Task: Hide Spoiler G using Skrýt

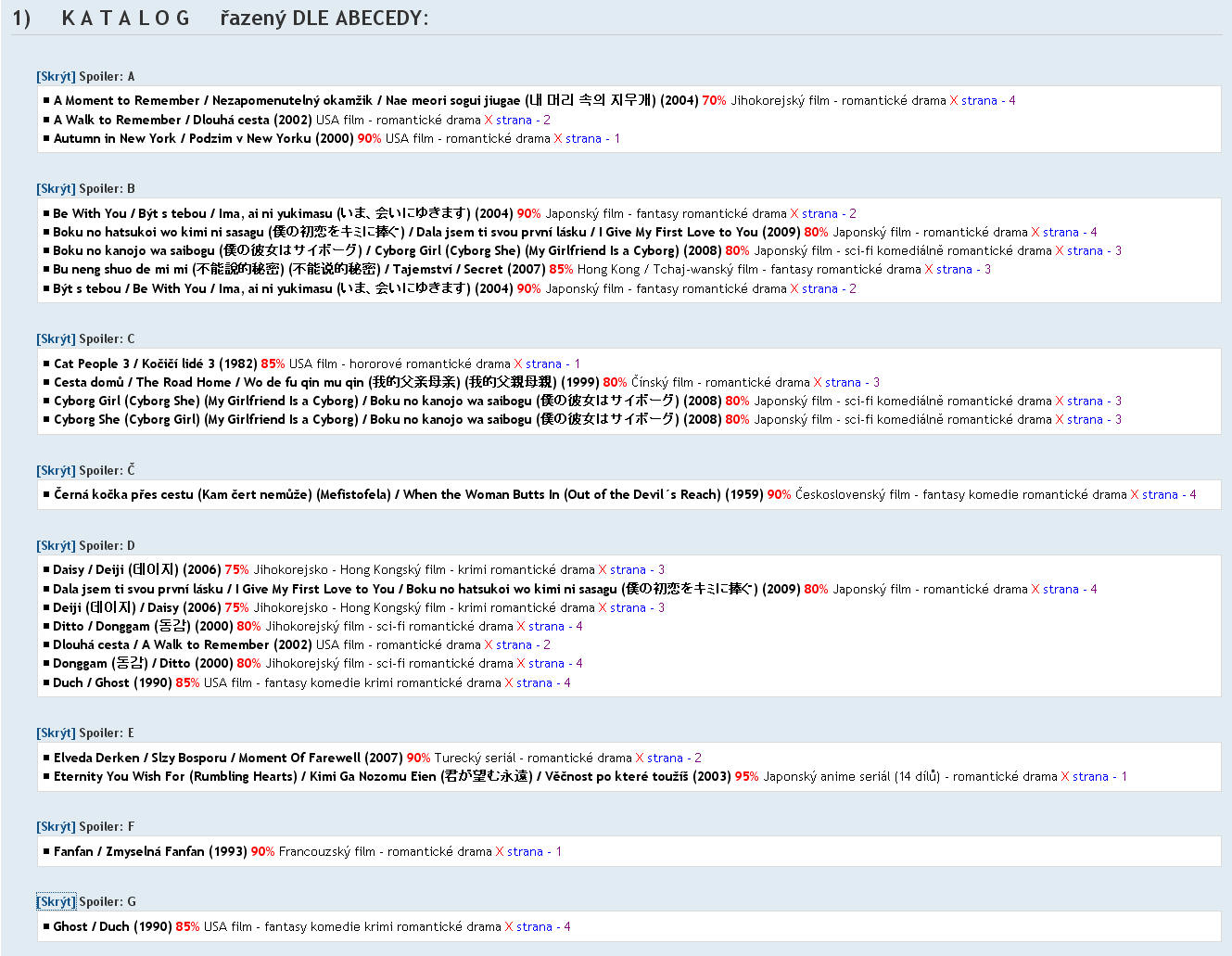Action: (x=56, y=902)
